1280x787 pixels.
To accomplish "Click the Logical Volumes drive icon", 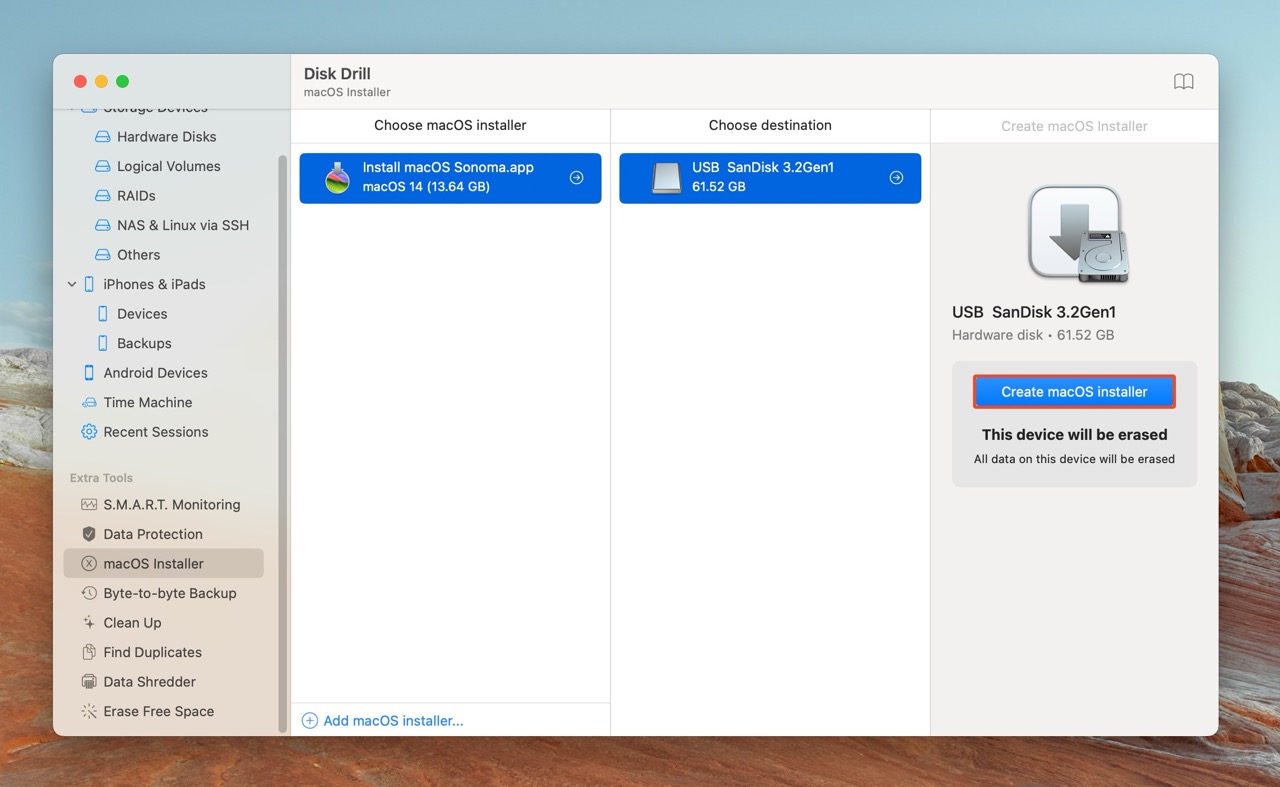I will (102, 166).
